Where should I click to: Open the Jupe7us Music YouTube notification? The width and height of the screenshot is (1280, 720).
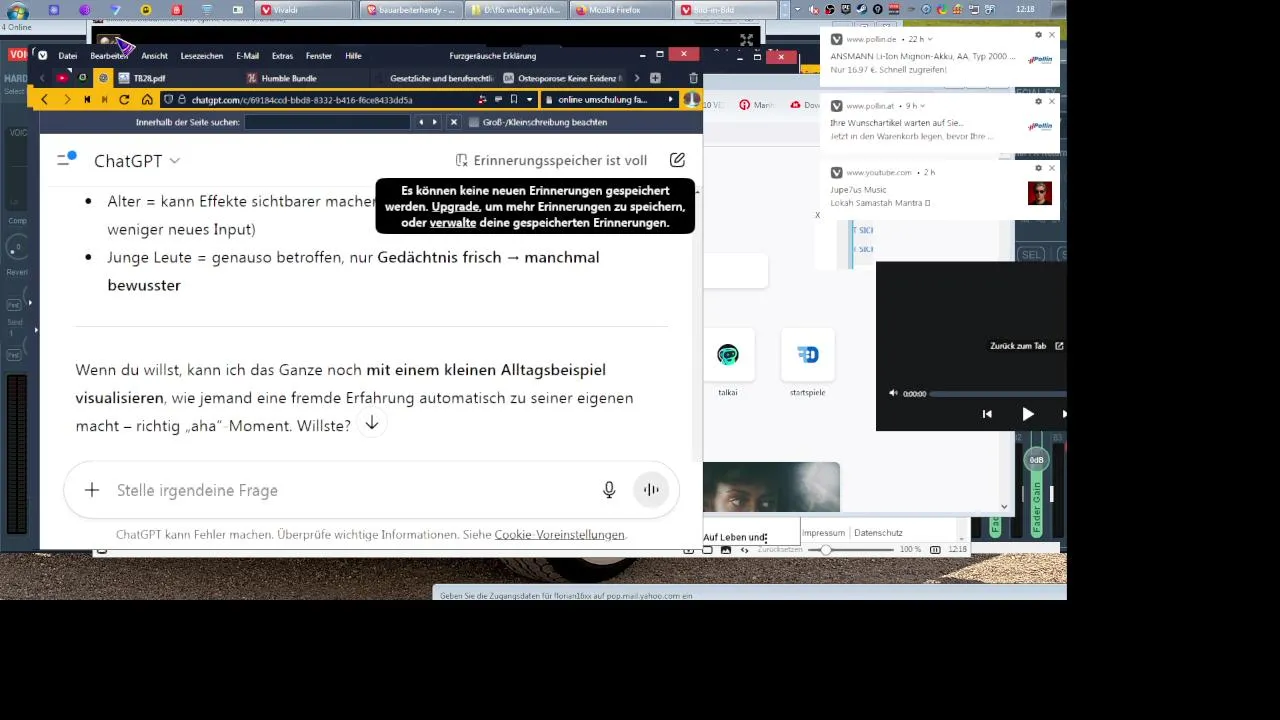(940, 190)
